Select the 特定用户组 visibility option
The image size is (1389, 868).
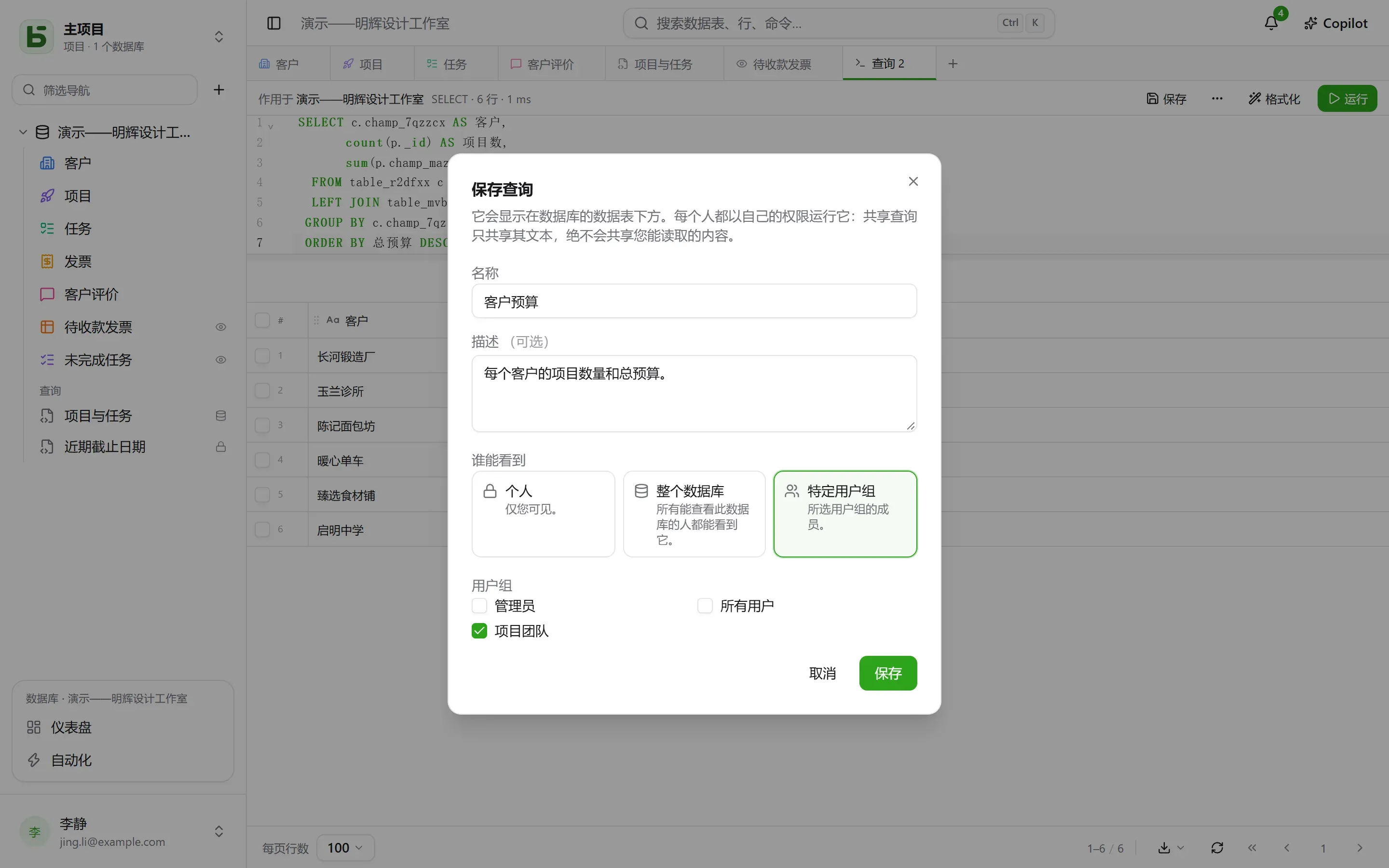click(845, 514)
